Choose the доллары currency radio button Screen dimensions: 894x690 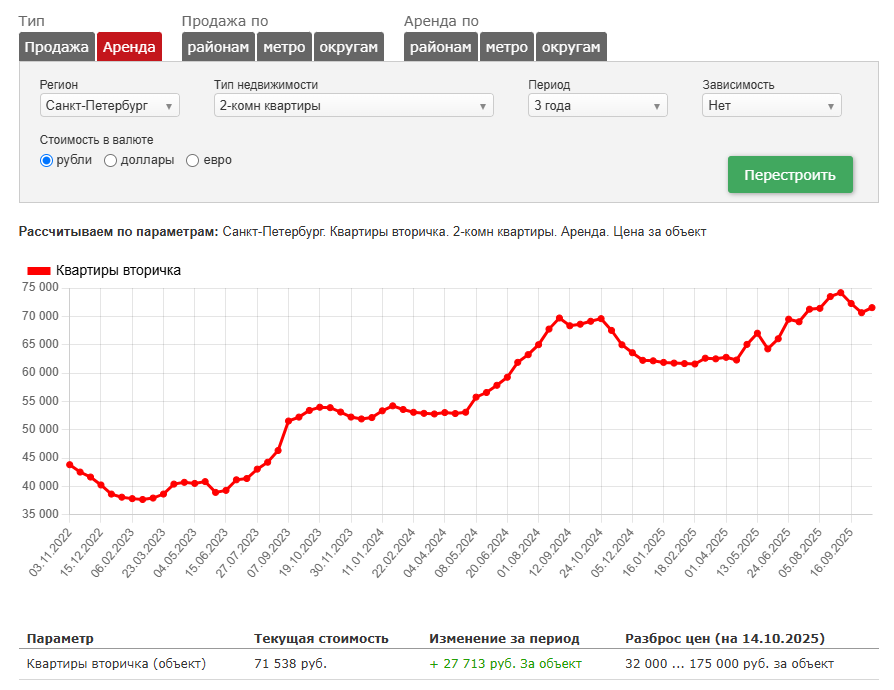click(x=110, y=160)
